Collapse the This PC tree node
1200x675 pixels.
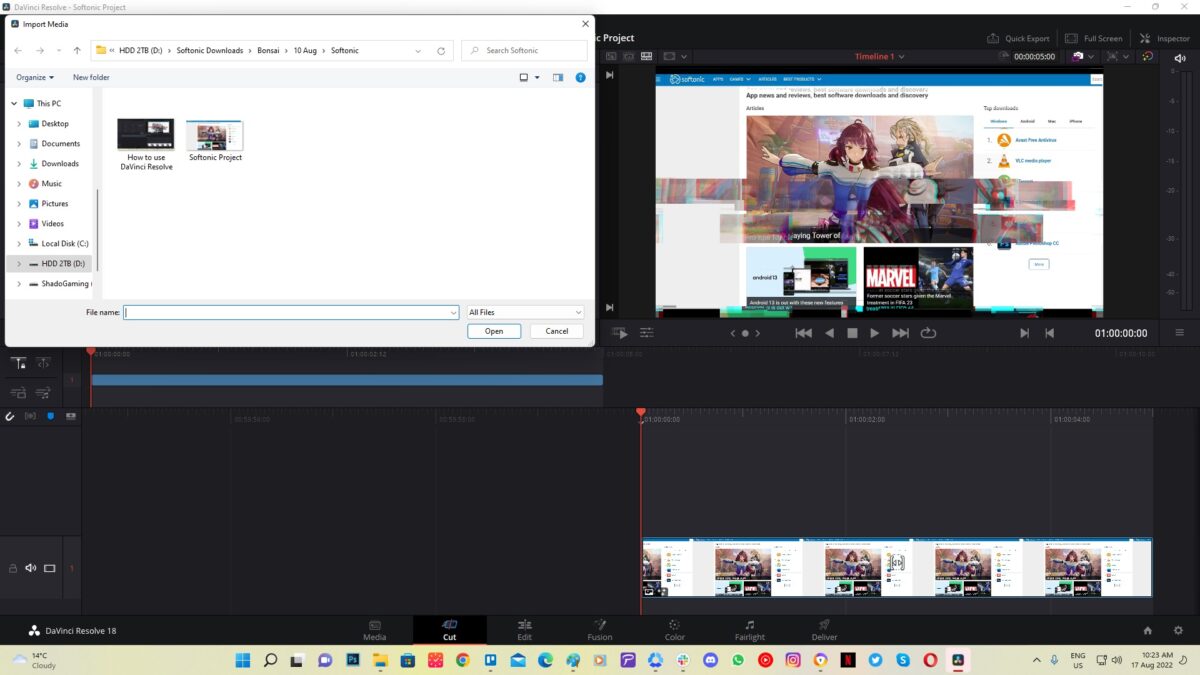point(12,104)
